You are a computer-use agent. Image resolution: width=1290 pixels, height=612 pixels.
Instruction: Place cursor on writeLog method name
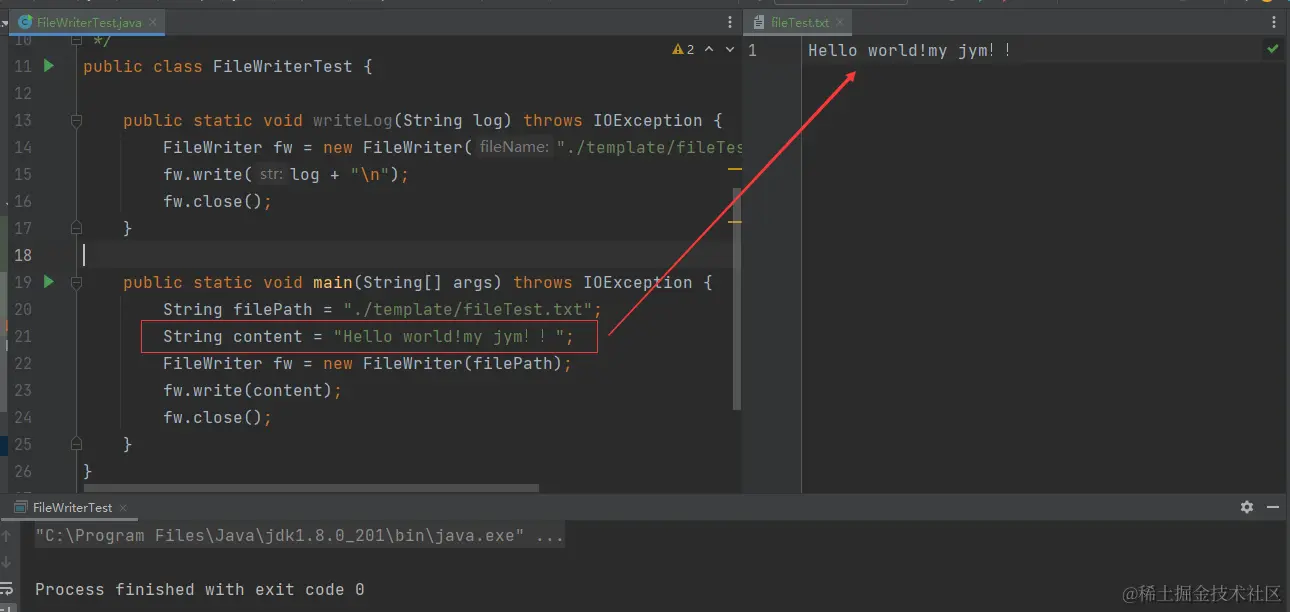point(353,120)
